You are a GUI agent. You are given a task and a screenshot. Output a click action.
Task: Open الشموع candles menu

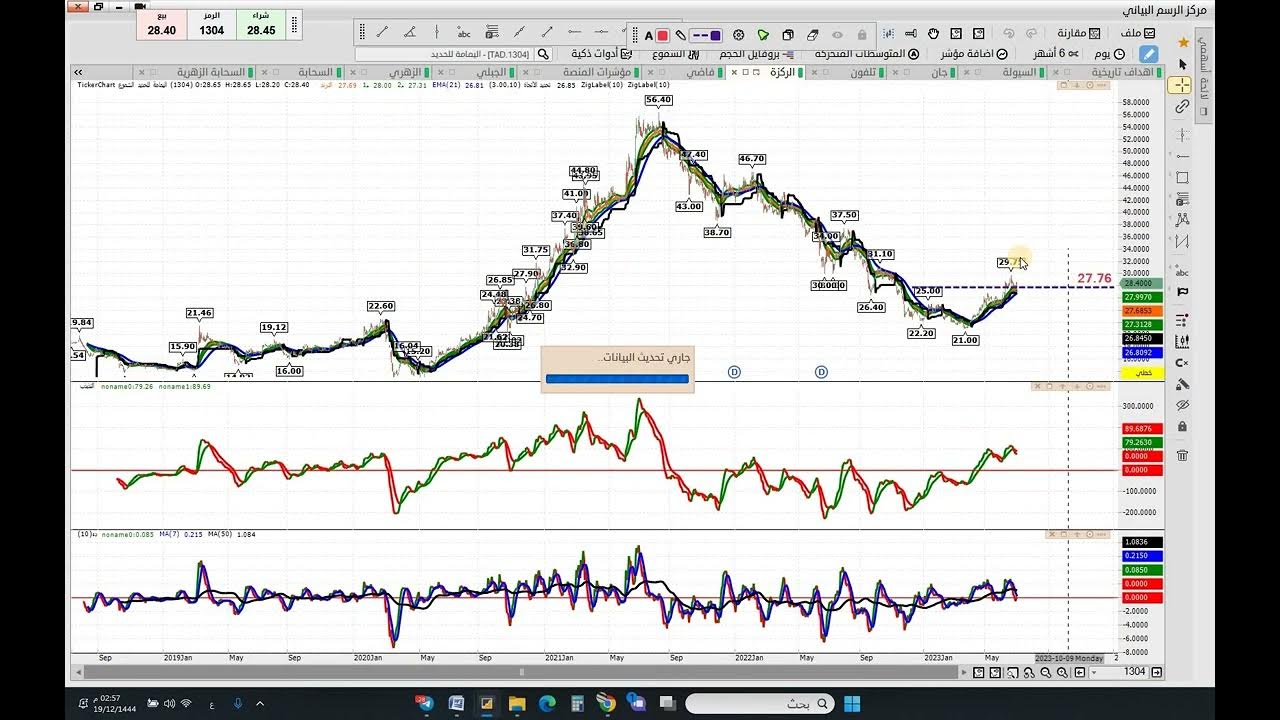tap(678, 54)
